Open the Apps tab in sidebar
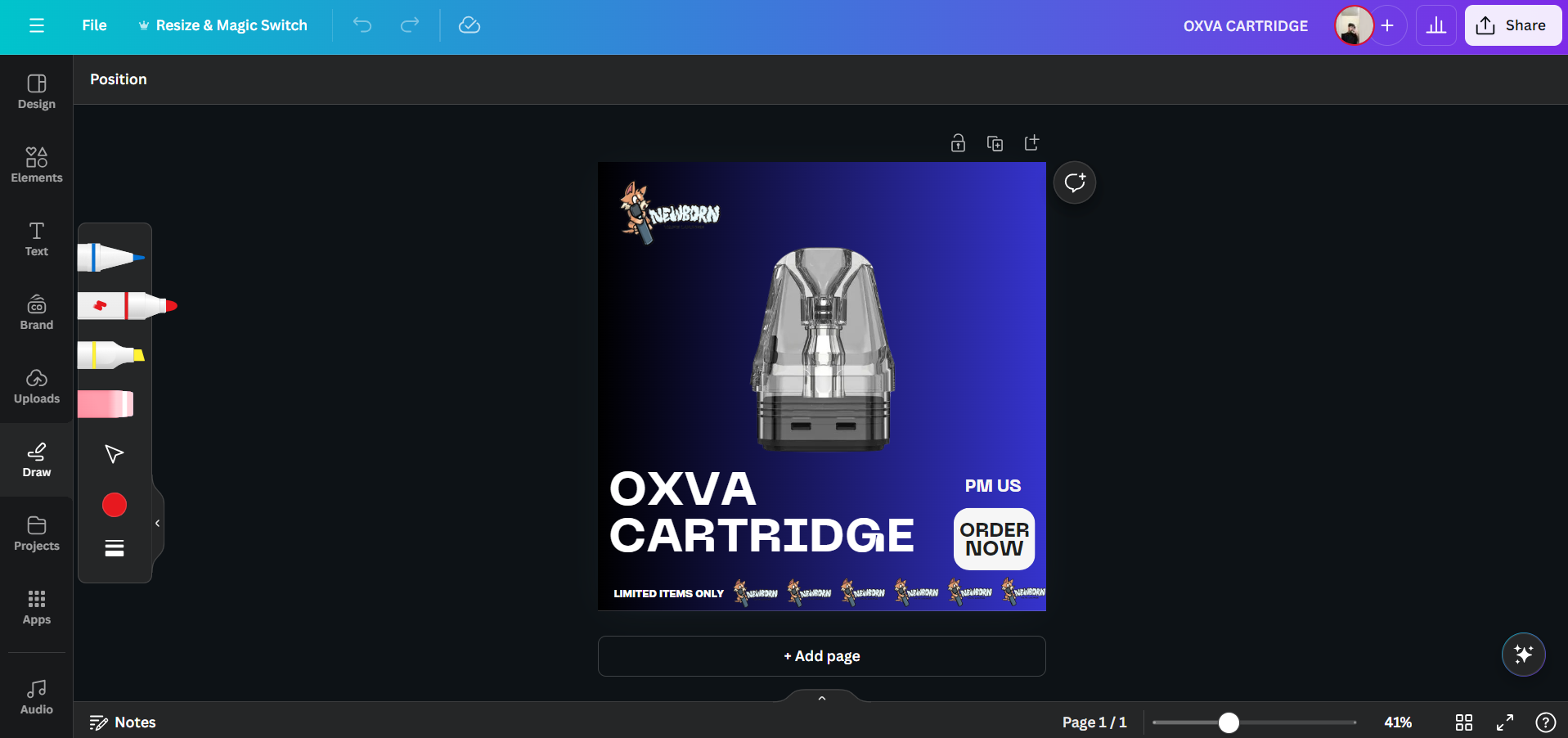The width and height of the screenshot is (1568, 738). [37, 607]
